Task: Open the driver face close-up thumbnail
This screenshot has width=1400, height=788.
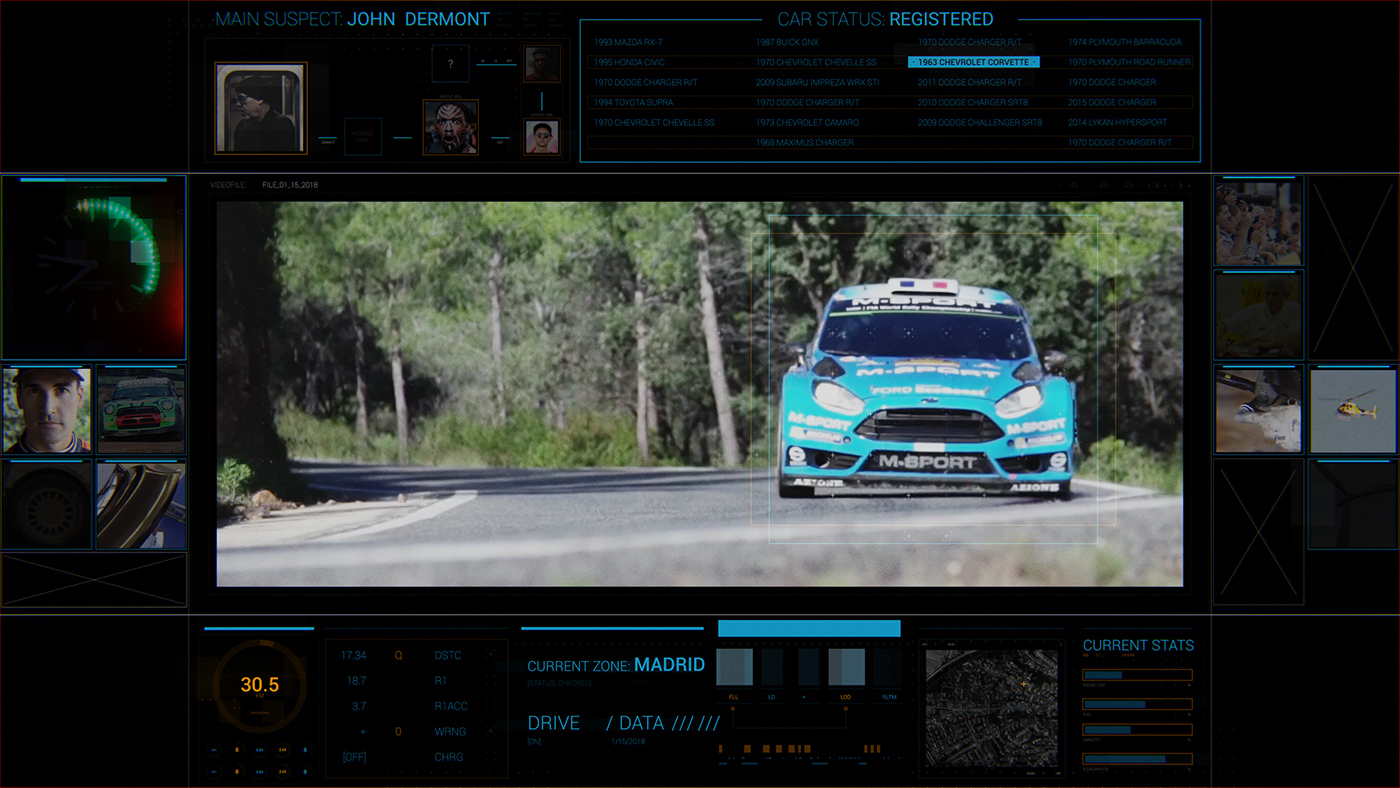Action: click(x=46, y=409)
